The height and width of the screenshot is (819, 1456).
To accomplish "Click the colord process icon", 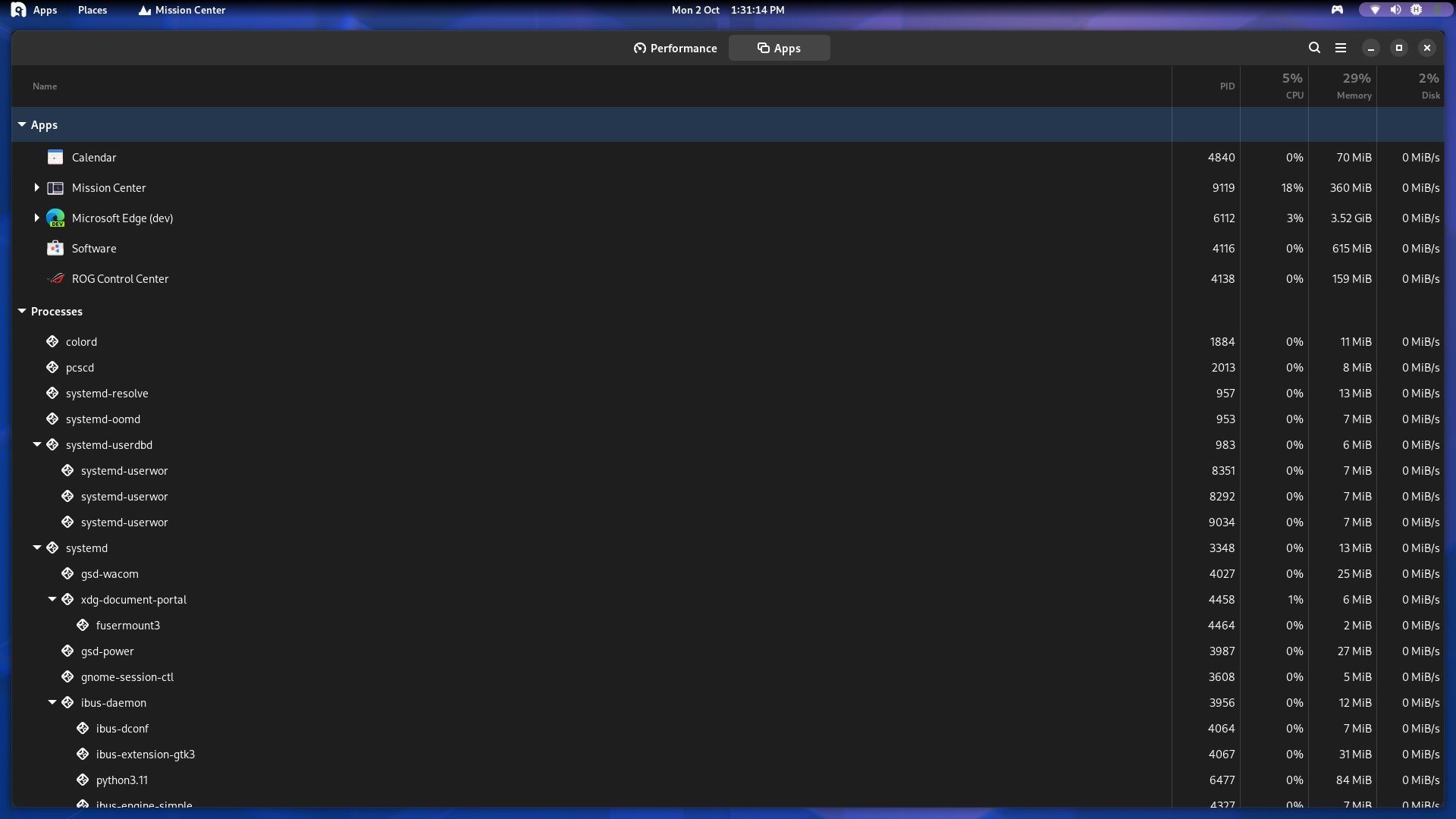I will click(x=52, y=341).
